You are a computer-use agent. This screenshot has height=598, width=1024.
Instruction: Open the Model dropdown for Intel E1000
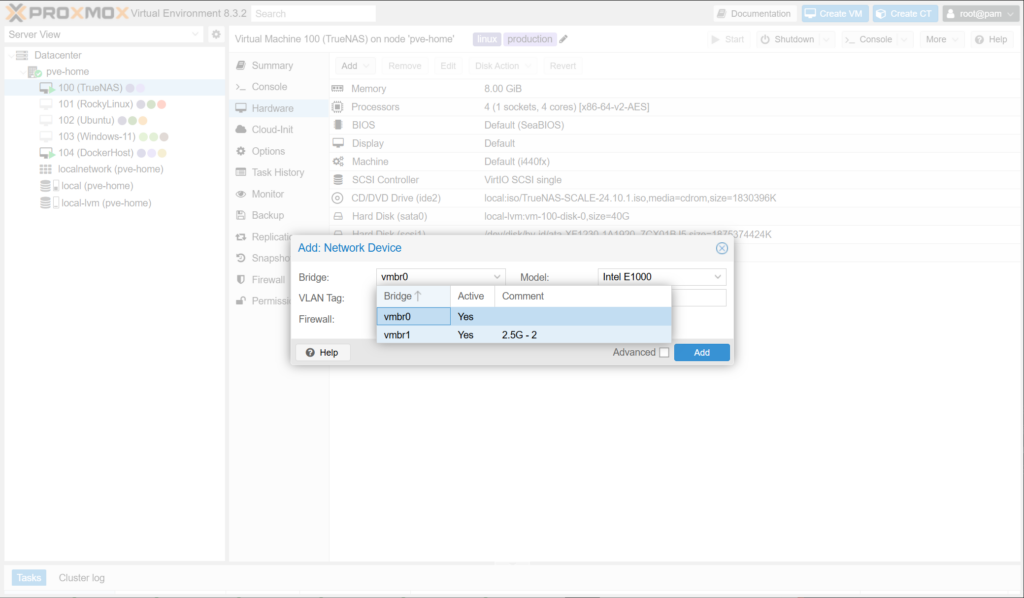[718, 277]
